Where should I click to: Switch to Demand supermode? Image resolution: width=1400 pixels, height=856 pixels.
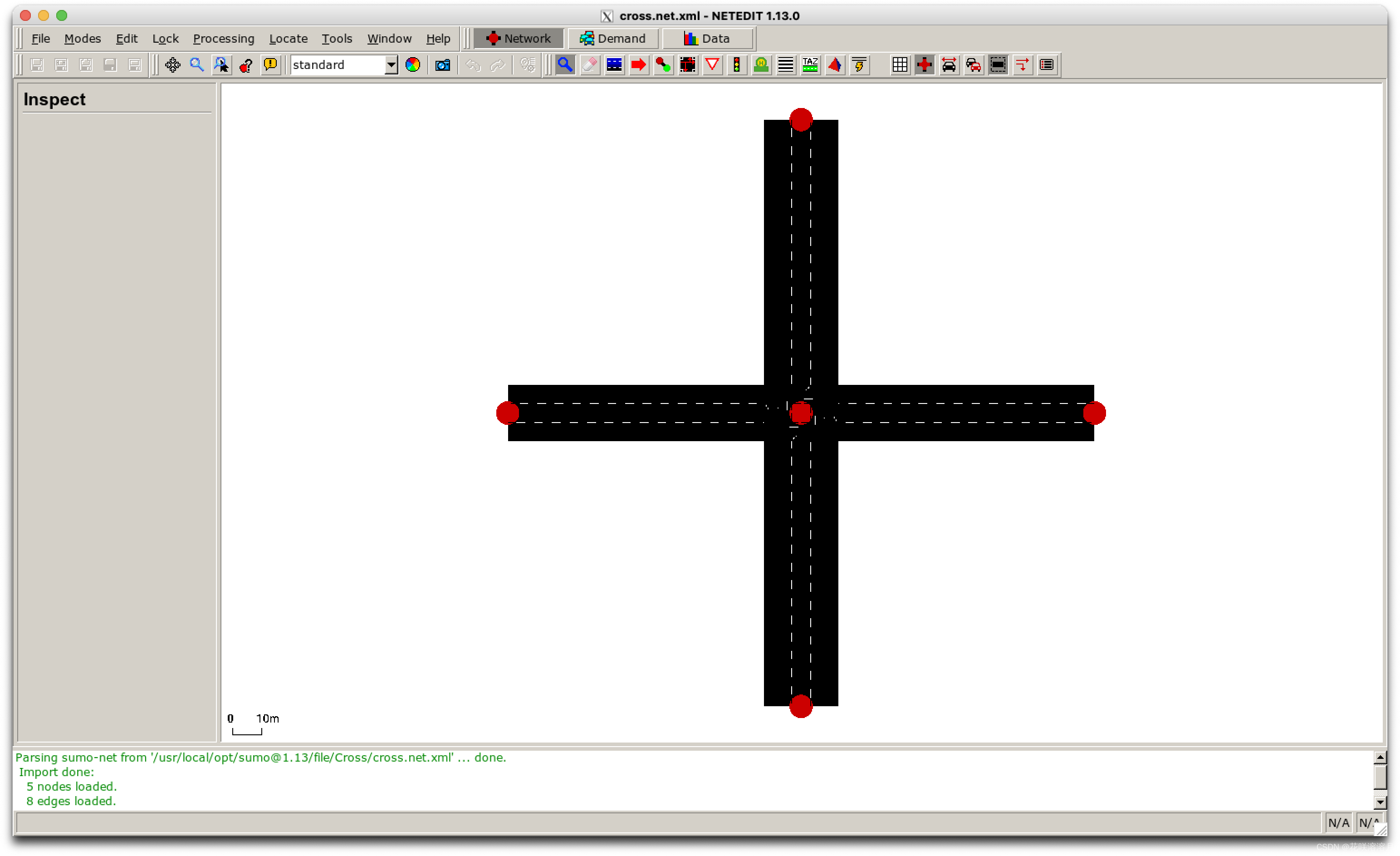pyautogui.click(x=613, y=39)
